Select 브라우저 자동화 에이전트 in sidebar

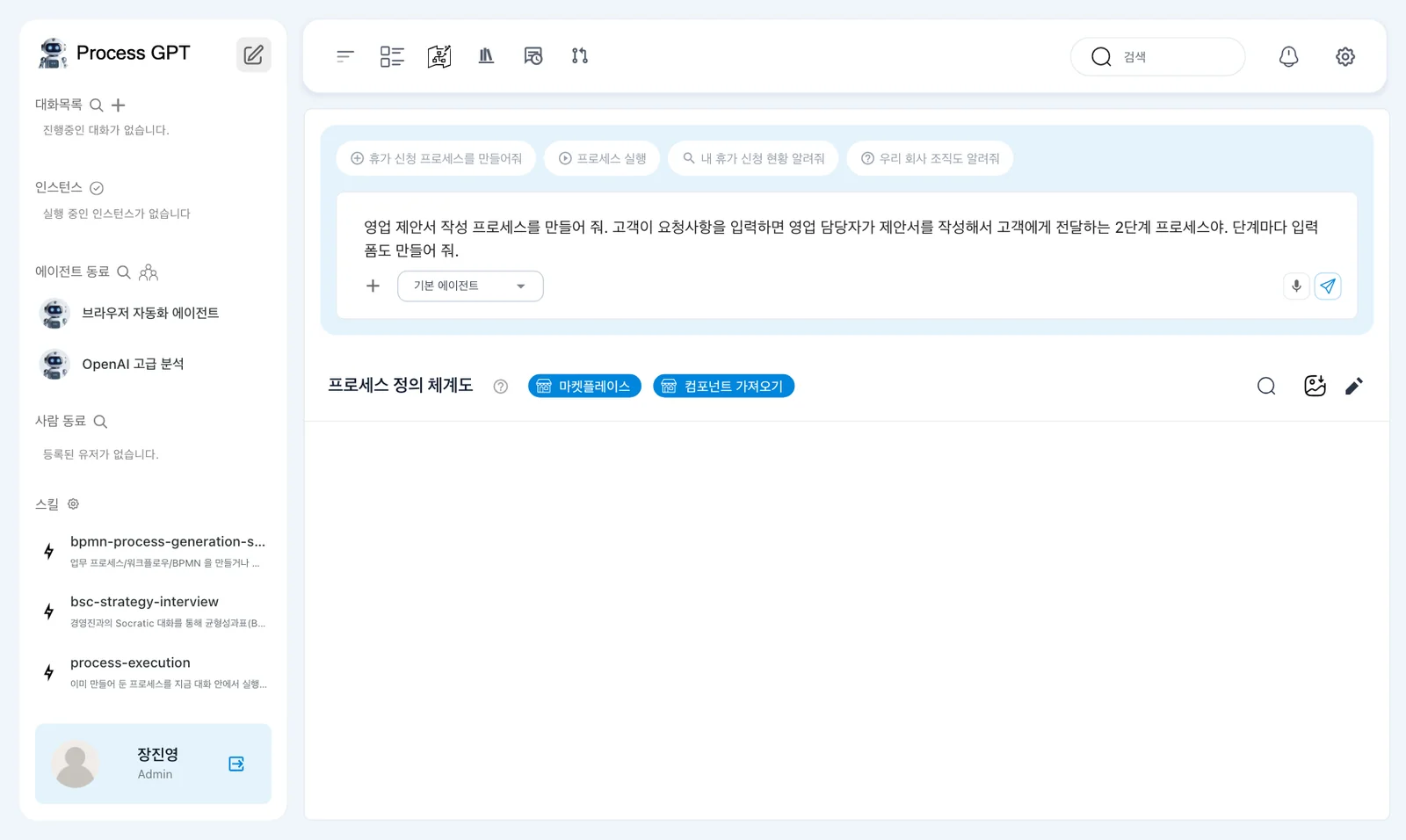(153, 314)
